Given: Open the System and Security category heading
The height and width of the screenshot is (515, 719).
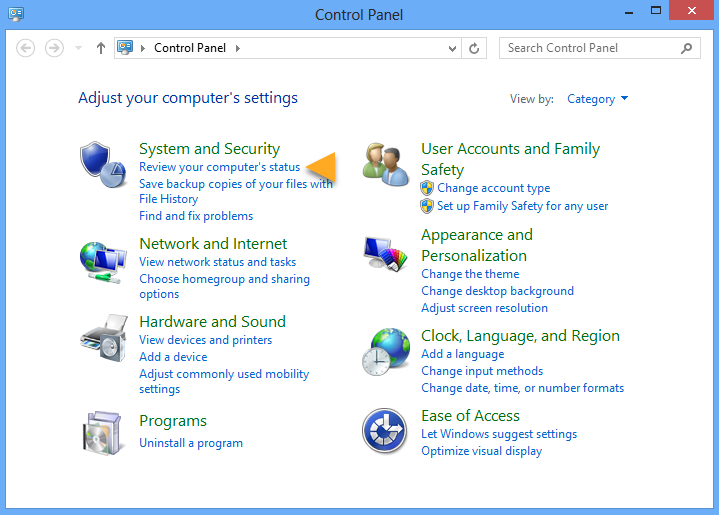Looking at the screenshot, I should [209, 149].
